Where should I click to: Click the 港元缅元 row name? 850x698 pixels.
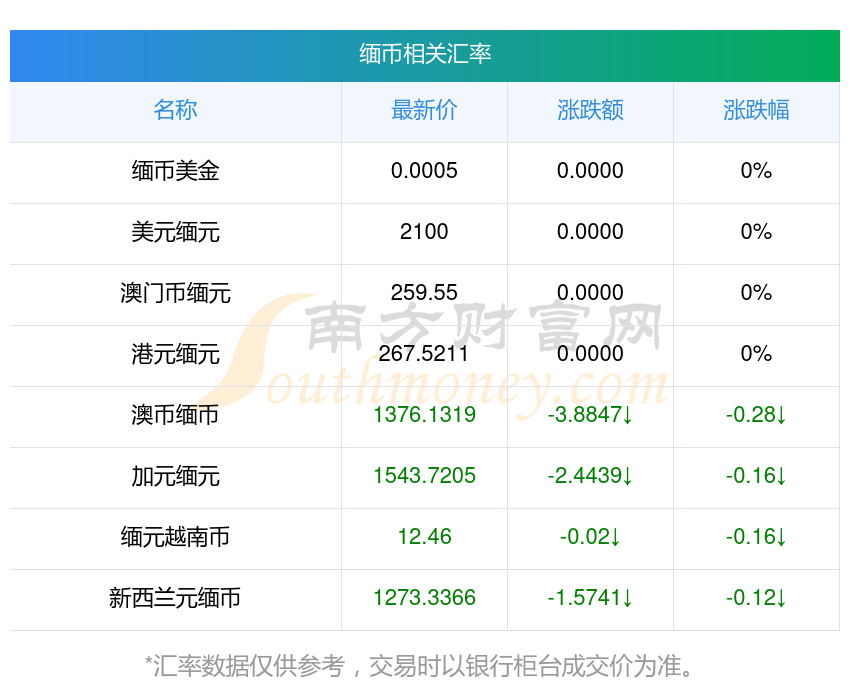pos(175,354)
